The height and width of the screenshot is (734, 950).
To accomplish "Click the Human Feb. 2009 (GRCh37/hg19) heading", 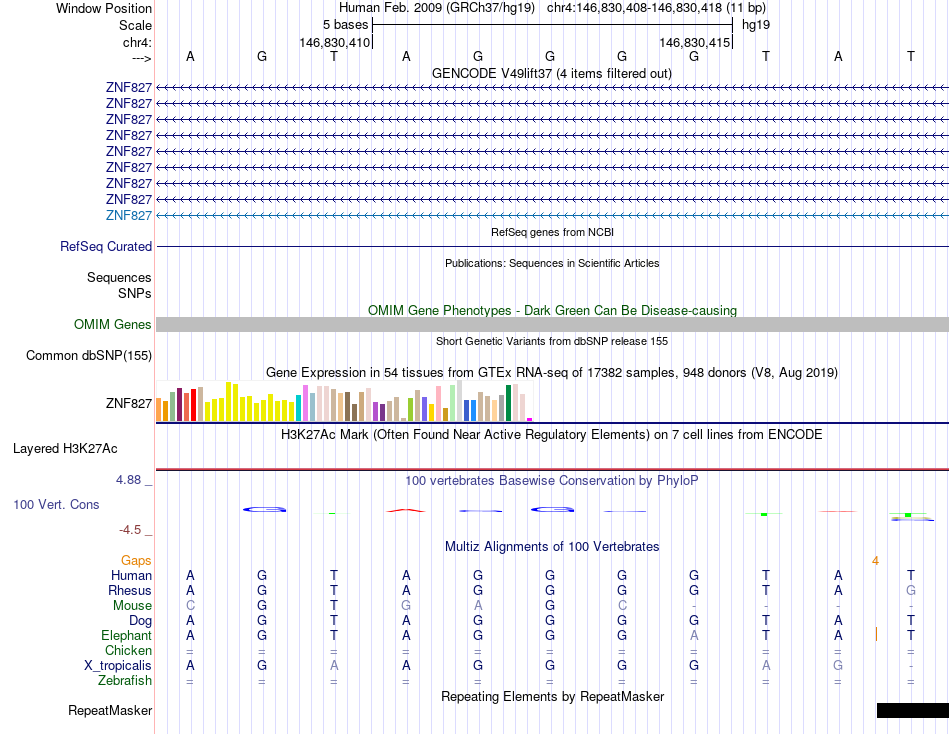I will point(437,8).
